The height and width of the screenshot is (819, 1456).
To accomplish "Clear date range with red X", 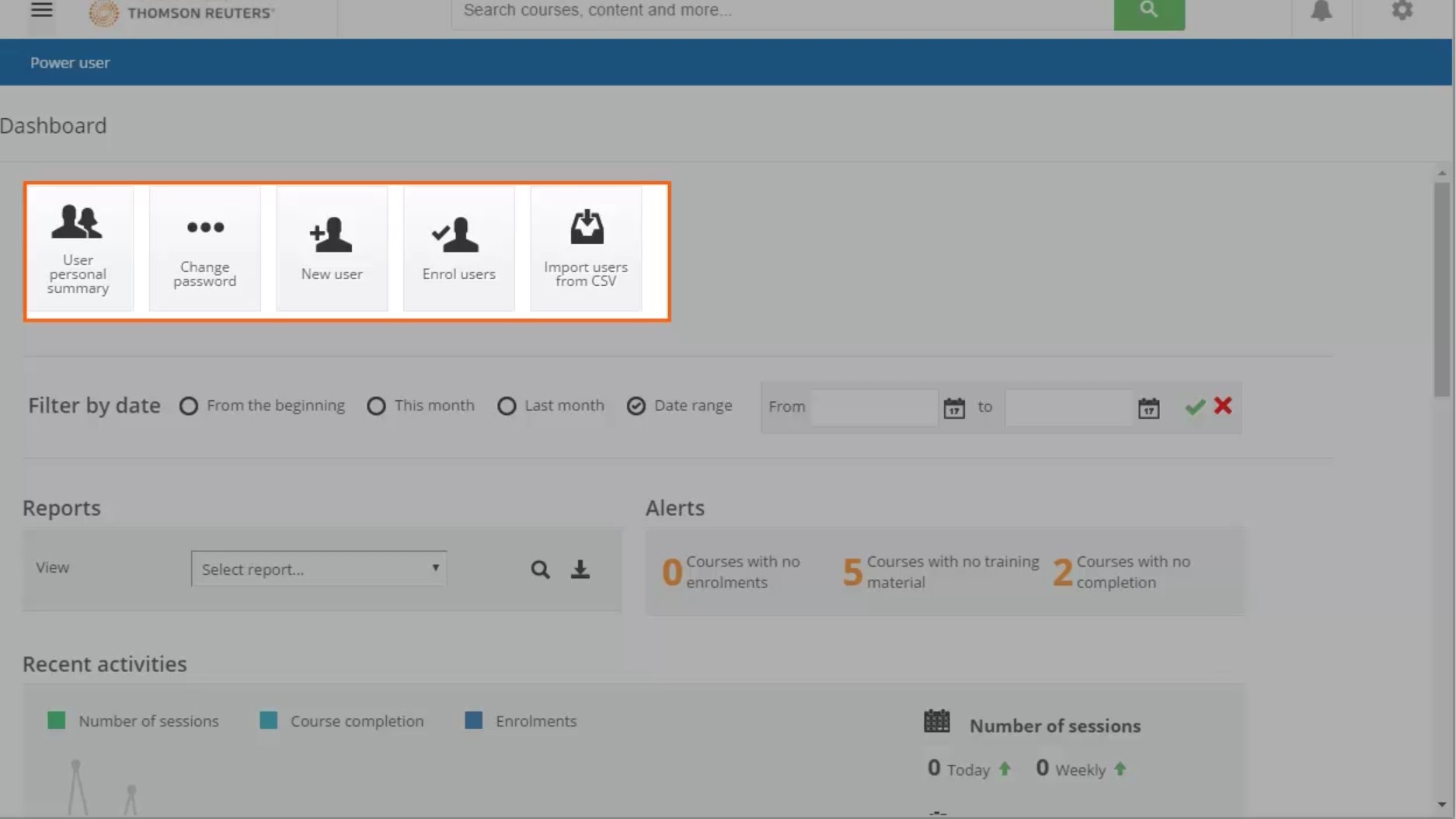I will (x=1223, y=406).
